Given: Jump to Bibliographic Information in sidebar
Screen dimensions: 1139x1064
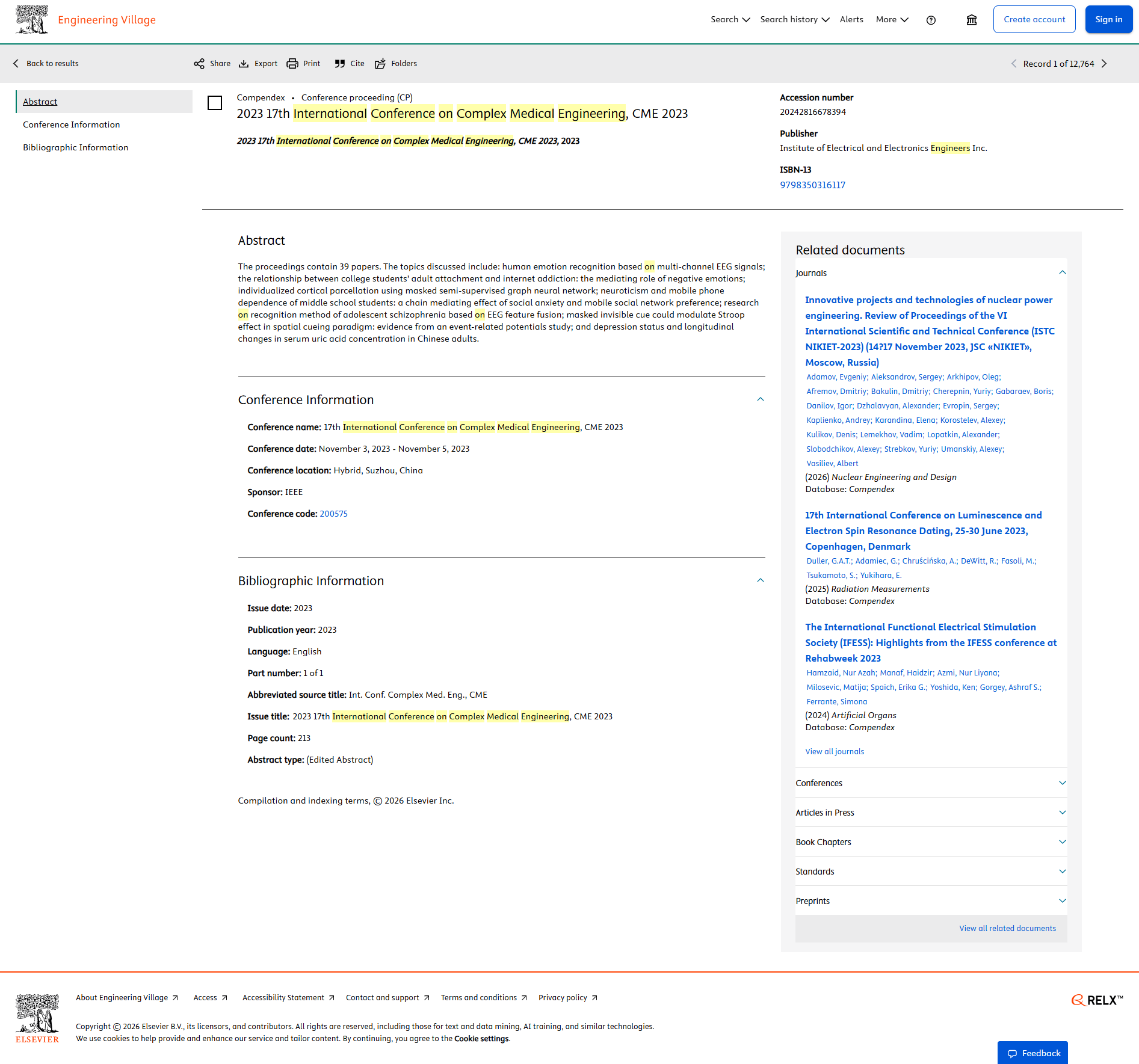Looking at the screenshot, I should [x=75, y=147].
